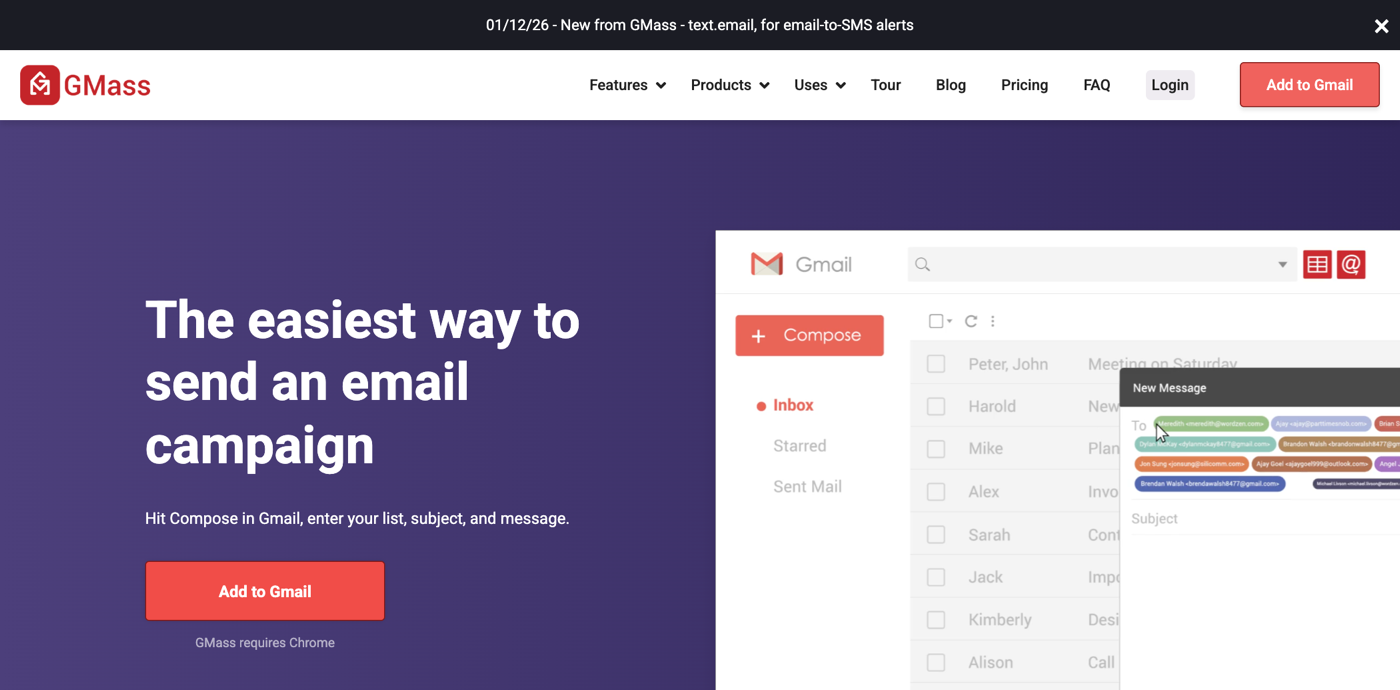Open the Tour page
Screen dimensions: 1400x690
click(886, 85)
